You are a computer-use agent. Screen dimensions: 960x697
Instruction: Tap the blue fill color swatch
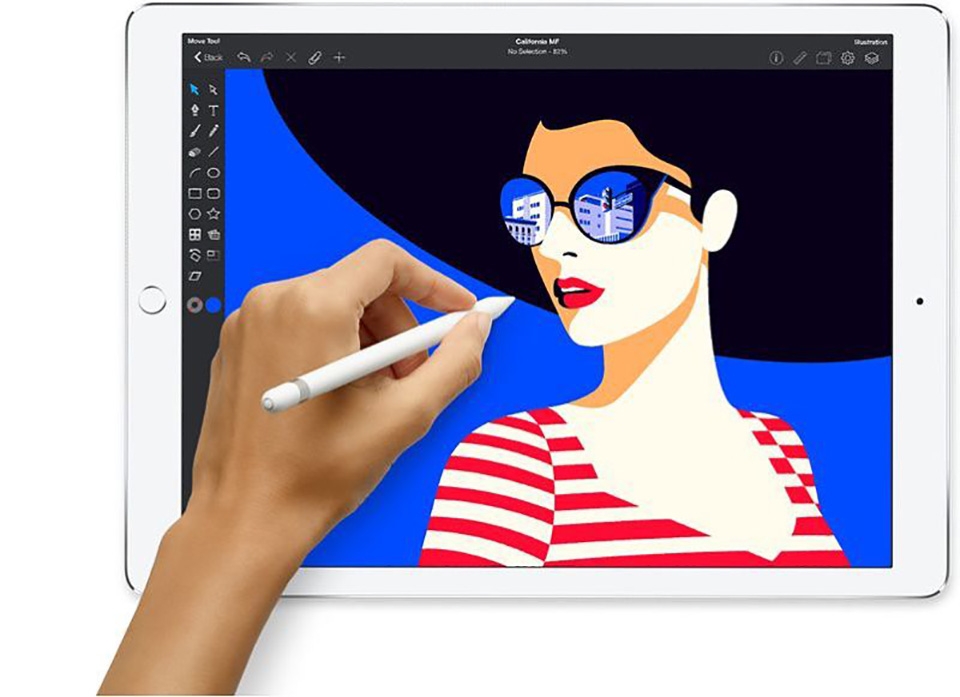(x=213, y=303)
